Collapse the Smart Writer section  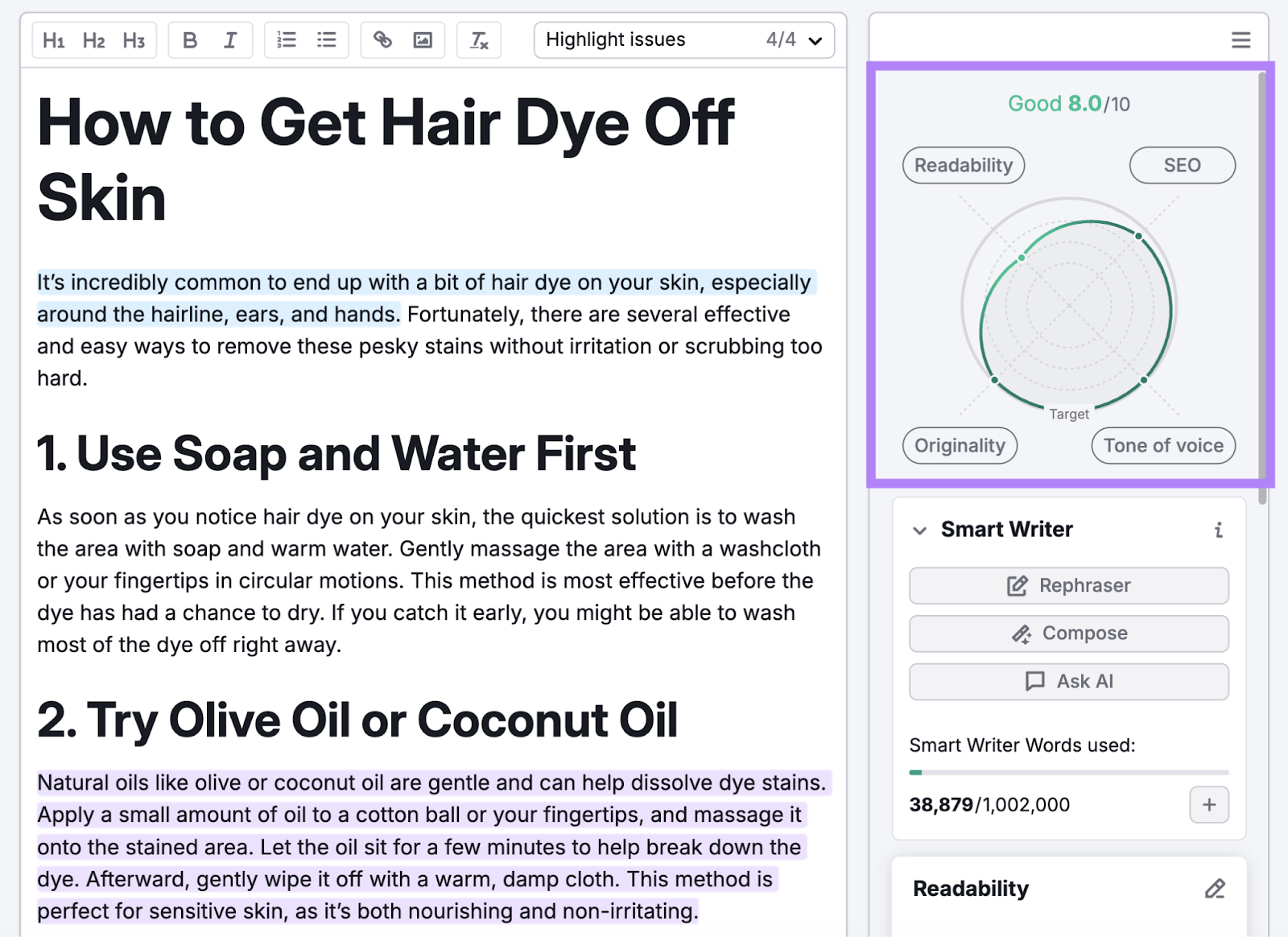coord(920,530)
